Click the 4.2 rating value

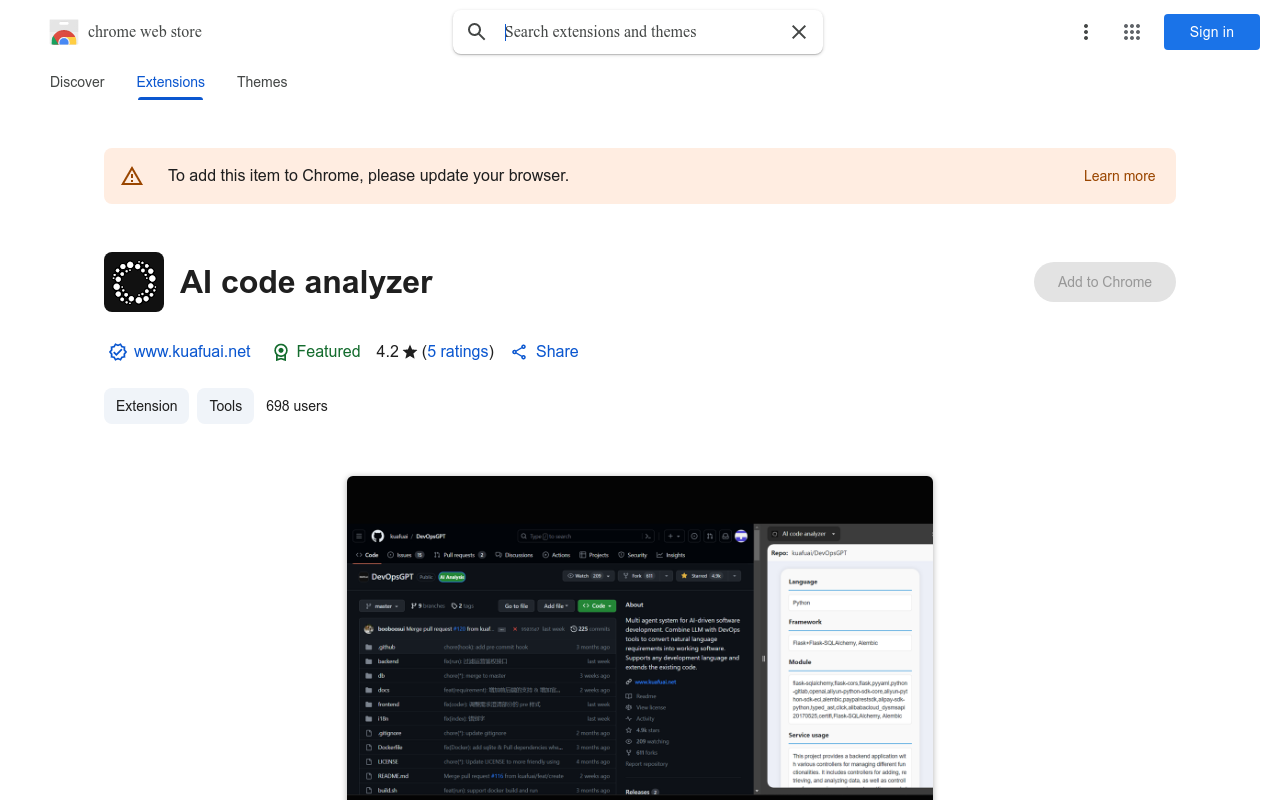tap(387, 352)
